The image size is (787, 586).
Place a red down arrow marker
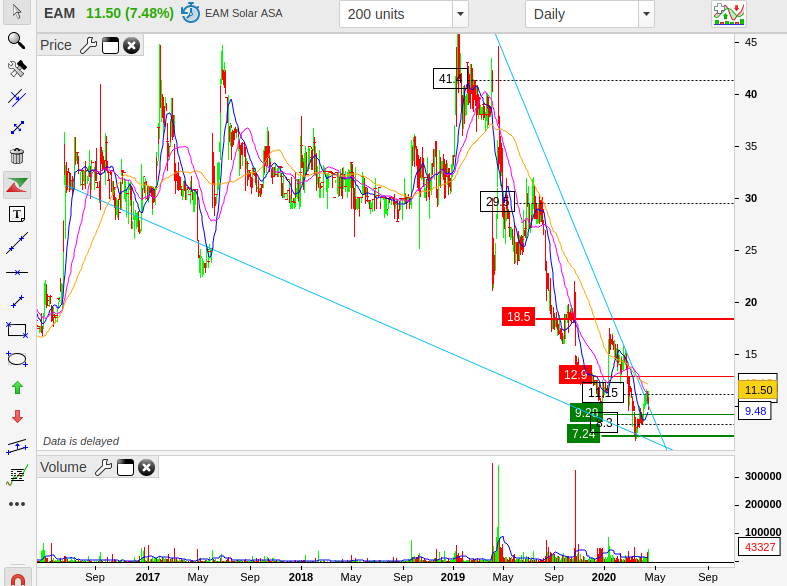tap(16, 416)
